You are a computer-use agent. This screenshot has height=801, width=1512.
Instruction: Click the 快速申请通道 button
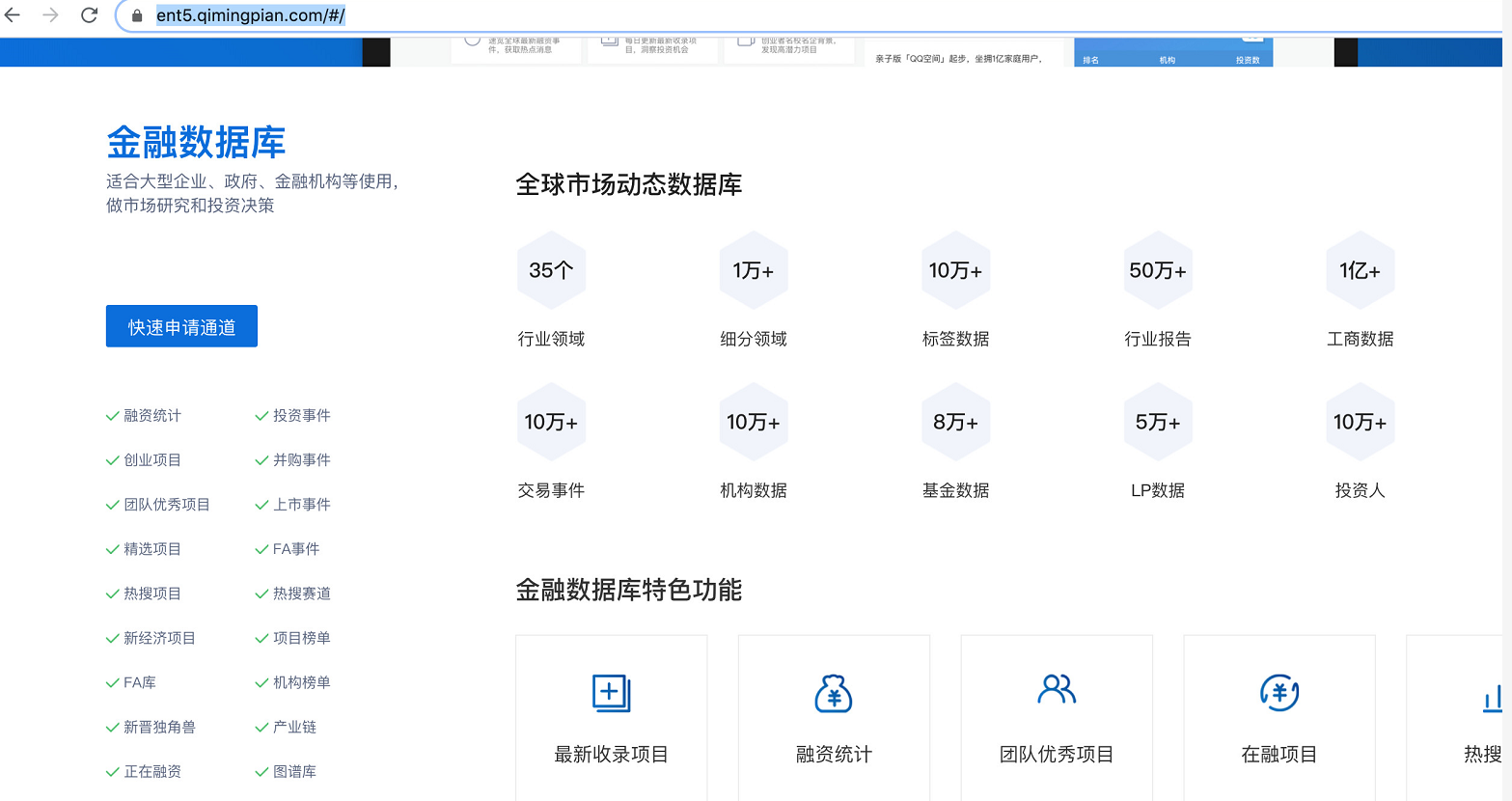tap(181, 327)
